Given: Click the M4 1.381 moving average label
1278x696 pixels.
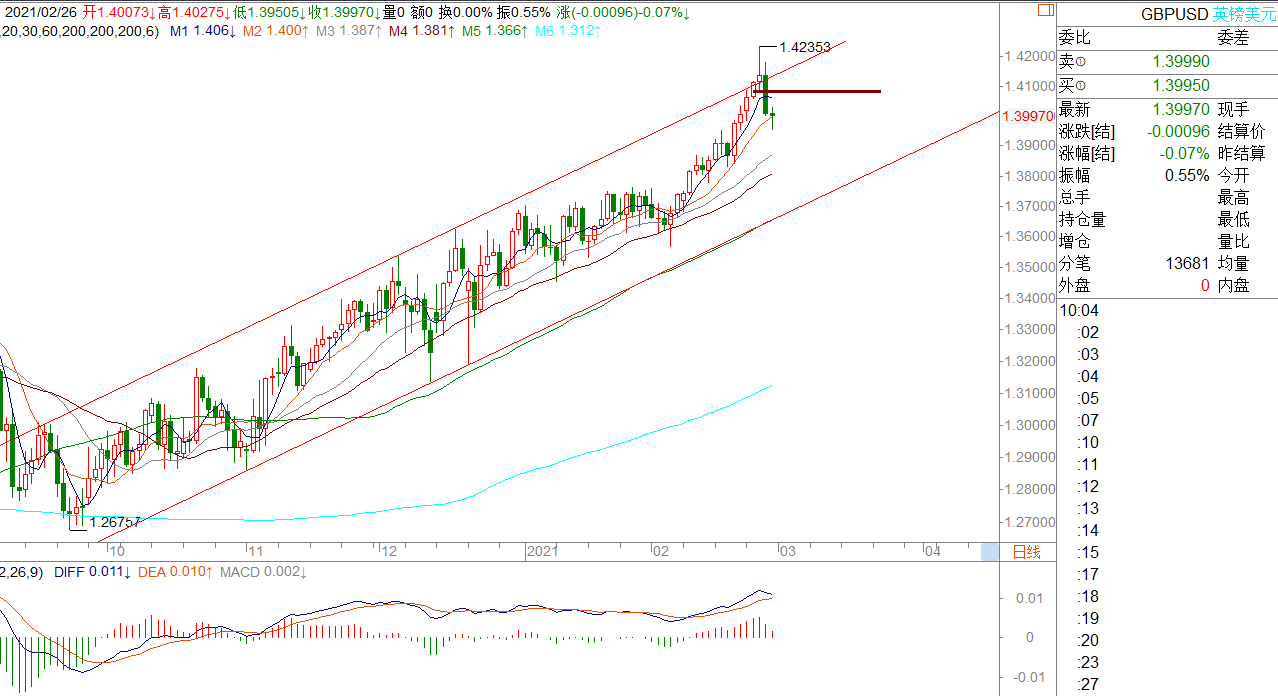Looking at the screenshot, I should click(x=421, y=32).
